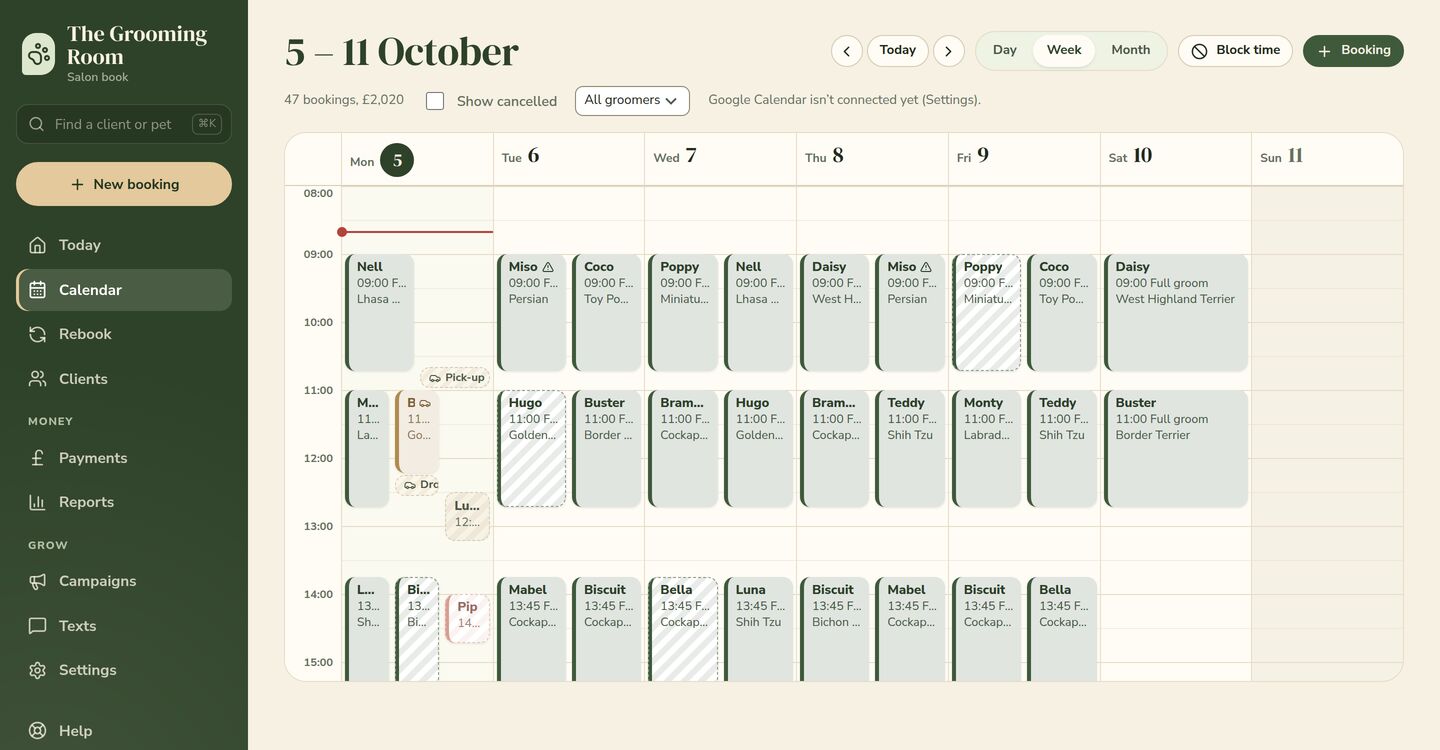Click the Reports bar chart icon
Screen dimensions: 1440x750
point(37,502)
